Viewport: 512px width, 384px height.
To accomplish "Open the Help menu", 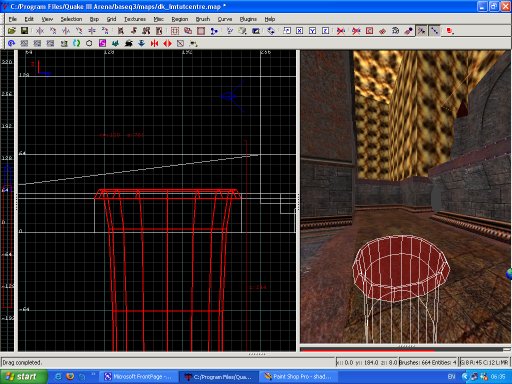I will pyautogui.click(x=270, y=19).
